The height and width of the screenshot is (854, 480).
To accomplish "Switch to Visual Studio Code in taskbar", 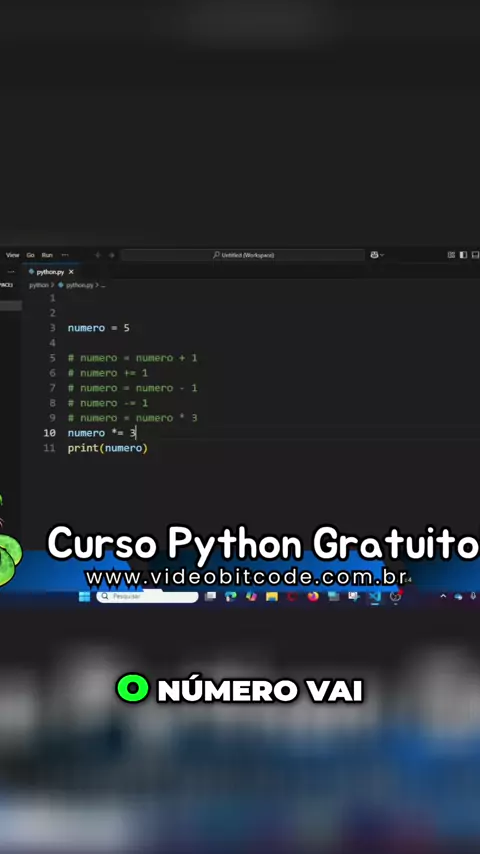I will (375, 597).
